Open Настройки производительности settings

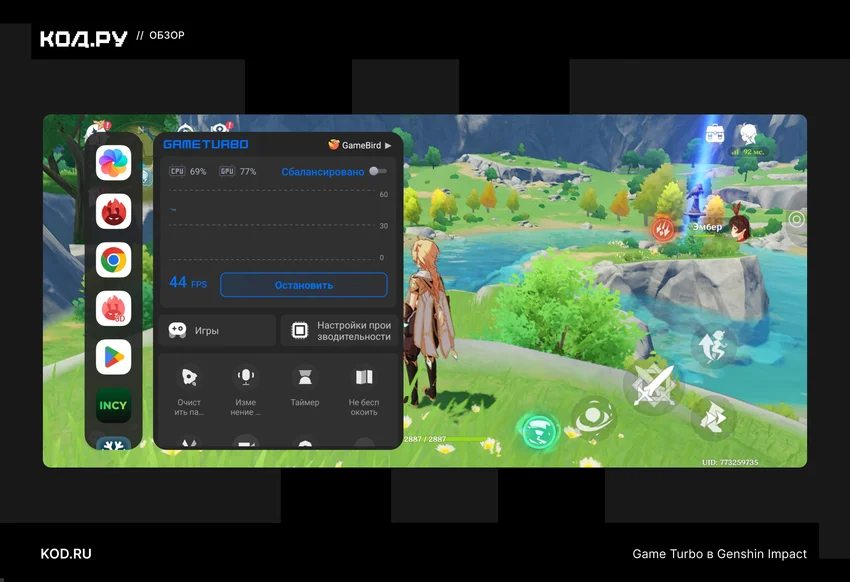pyautogui.click(x=340, y=331)
